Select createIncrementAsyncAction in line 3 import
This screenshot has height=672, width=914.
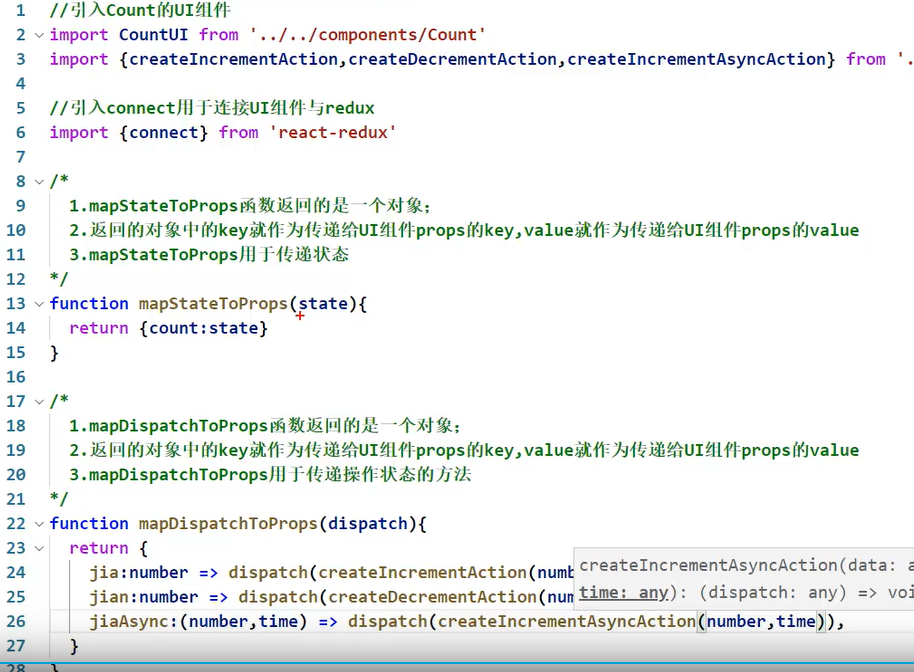696,59
